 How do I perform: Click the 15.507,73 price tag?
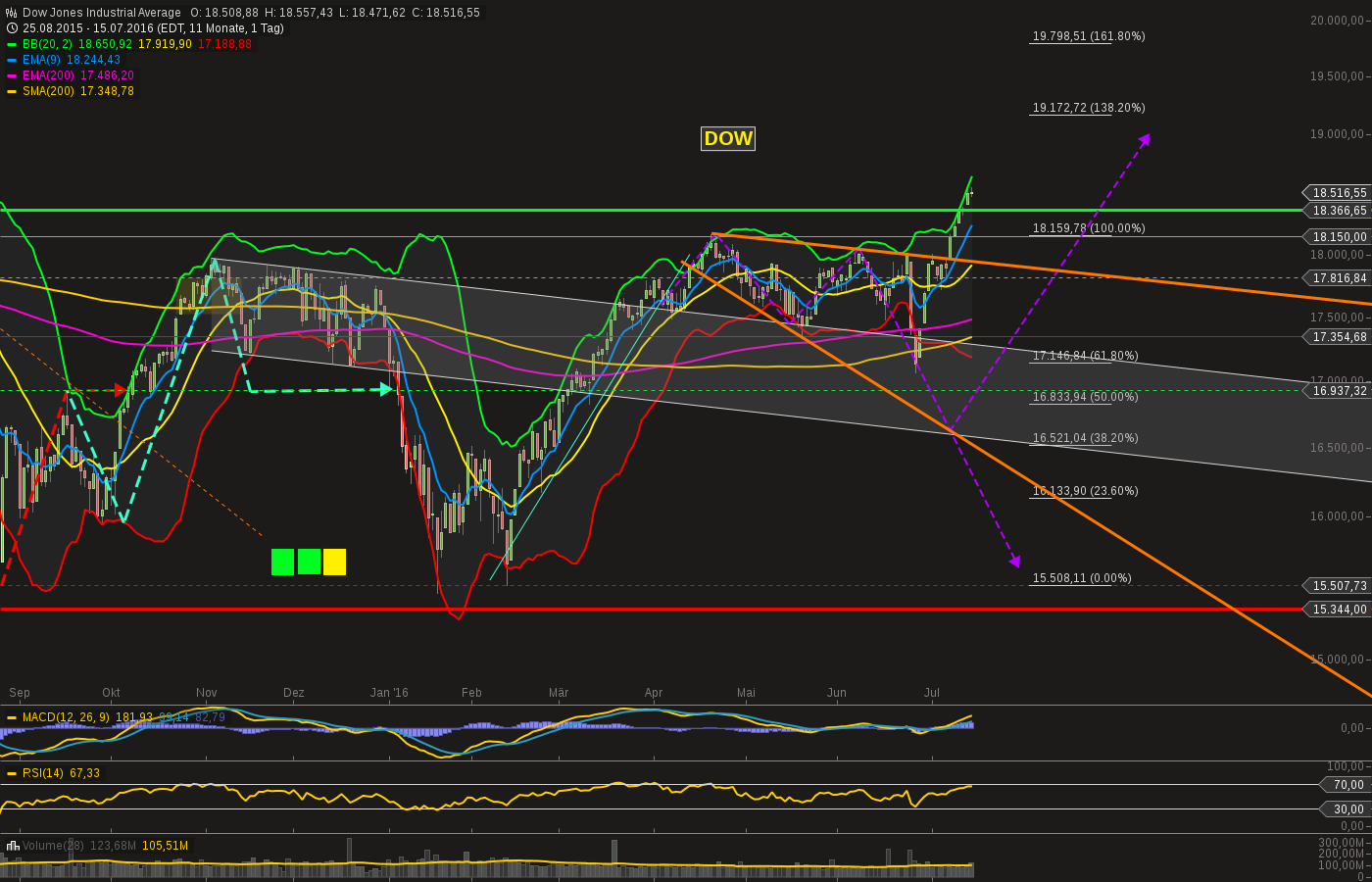tap(1337, 586)
